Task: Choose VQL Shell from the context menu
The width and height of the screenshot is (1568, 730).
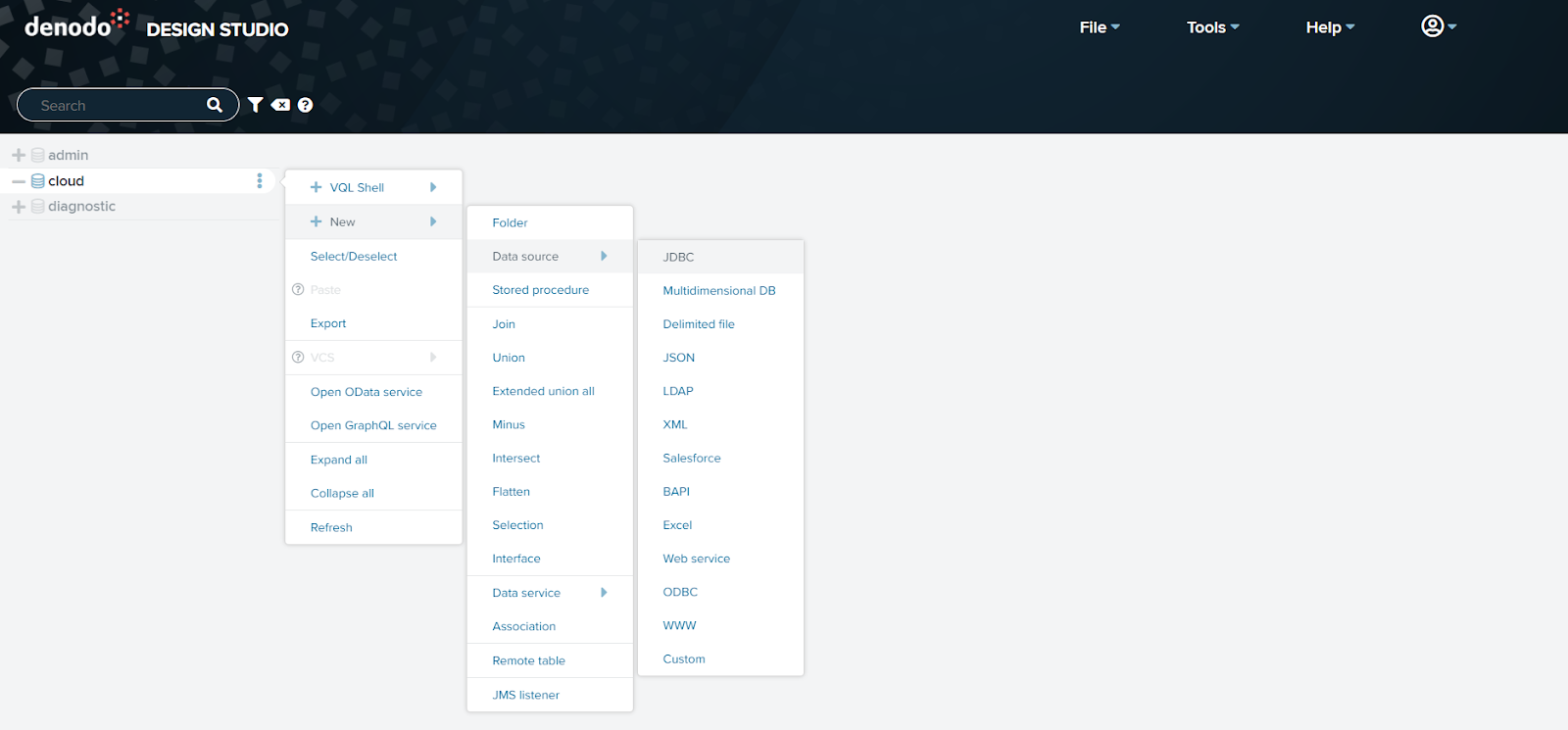Action: pyautogui.click(x=373, y=187)
